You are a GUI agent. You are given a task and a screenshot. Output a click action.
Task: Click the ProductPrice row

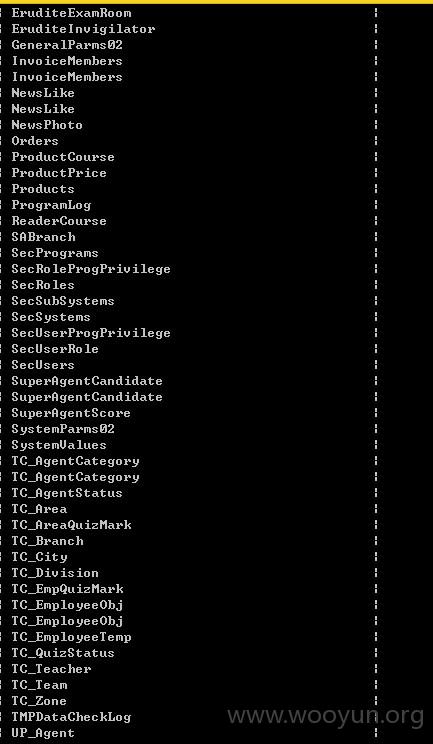pos(59,173)
